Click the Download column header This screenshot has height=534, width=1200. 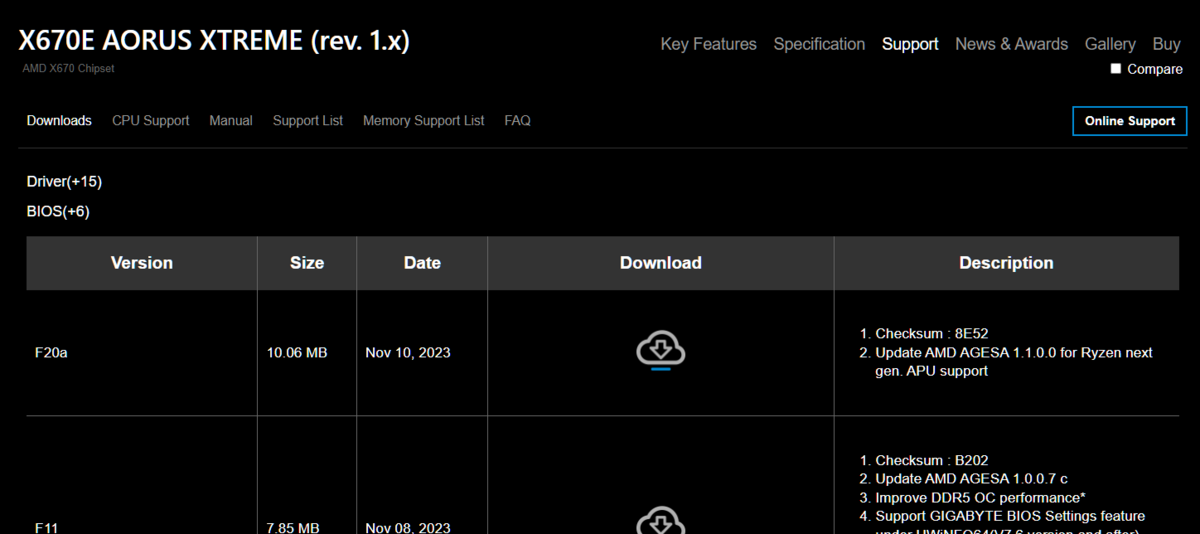(x=660, y=263)
